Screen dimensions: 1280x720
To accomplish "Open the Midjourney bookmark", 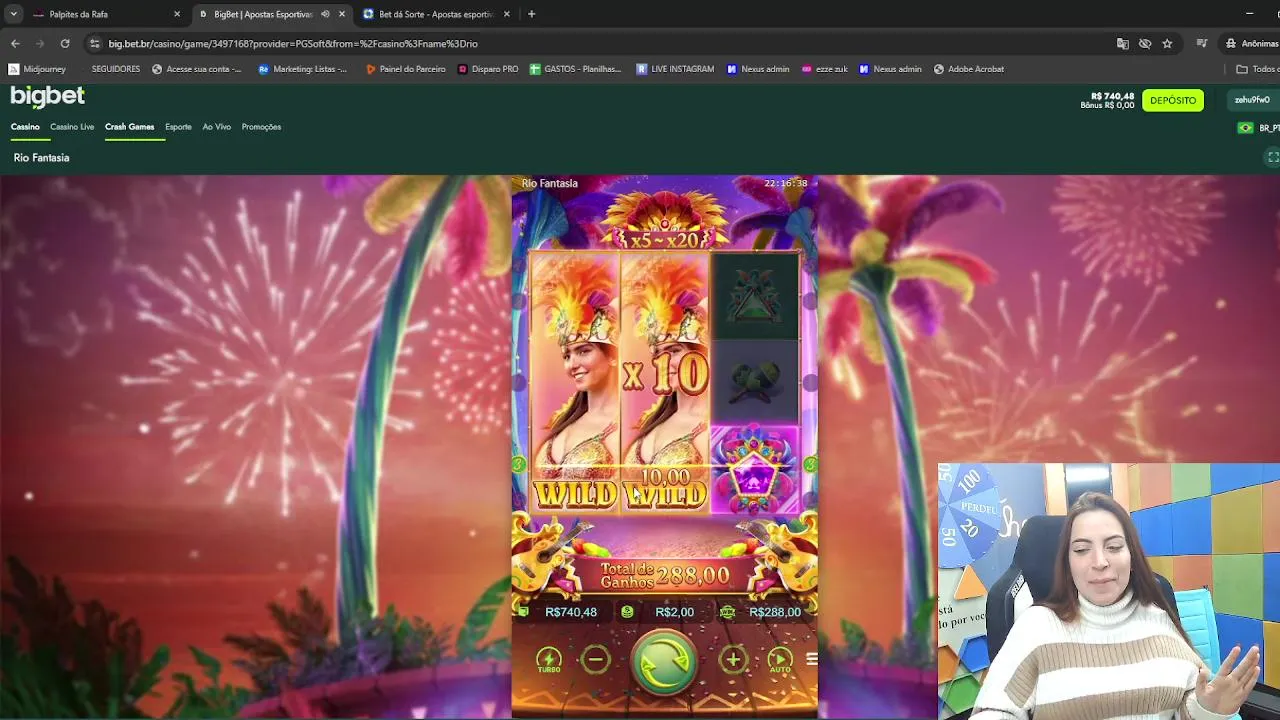I will (x=37, y=69).
